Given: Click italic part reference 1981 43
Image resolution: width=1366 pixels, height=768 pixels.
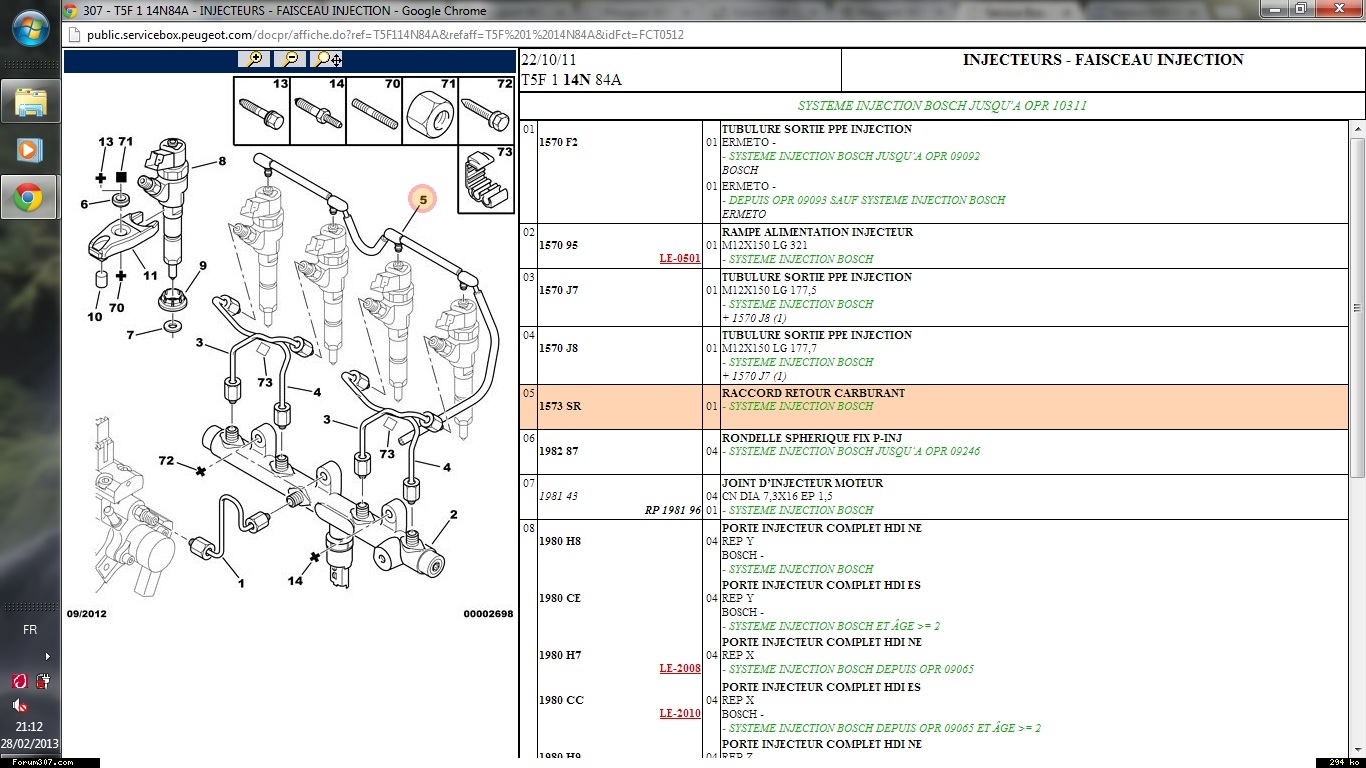Looking at the screenshot, I should 558,496.
